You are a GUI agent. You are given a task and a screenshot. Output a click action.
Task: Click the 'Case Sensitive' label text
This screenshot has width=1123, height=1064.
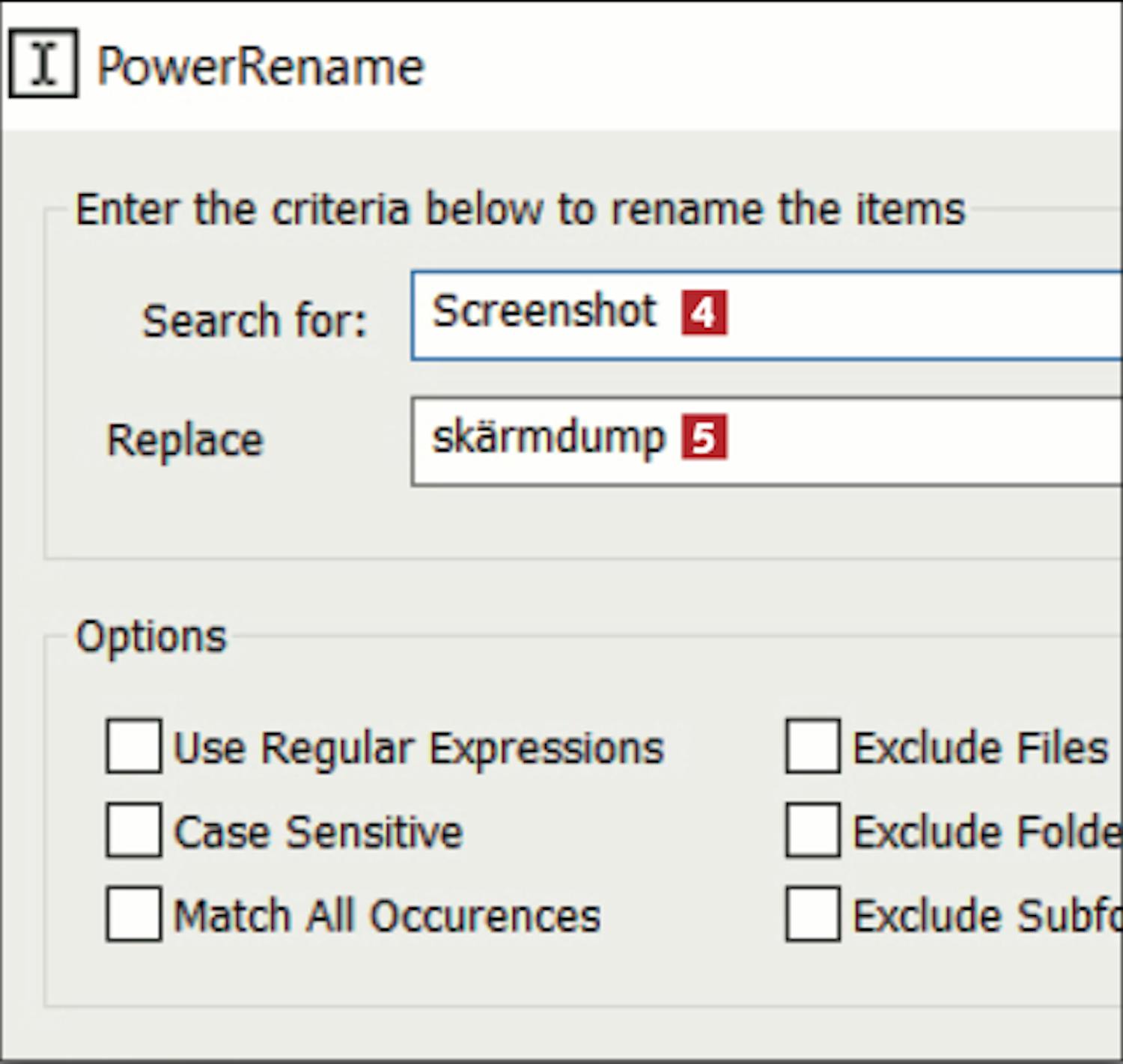click(318, 832)
